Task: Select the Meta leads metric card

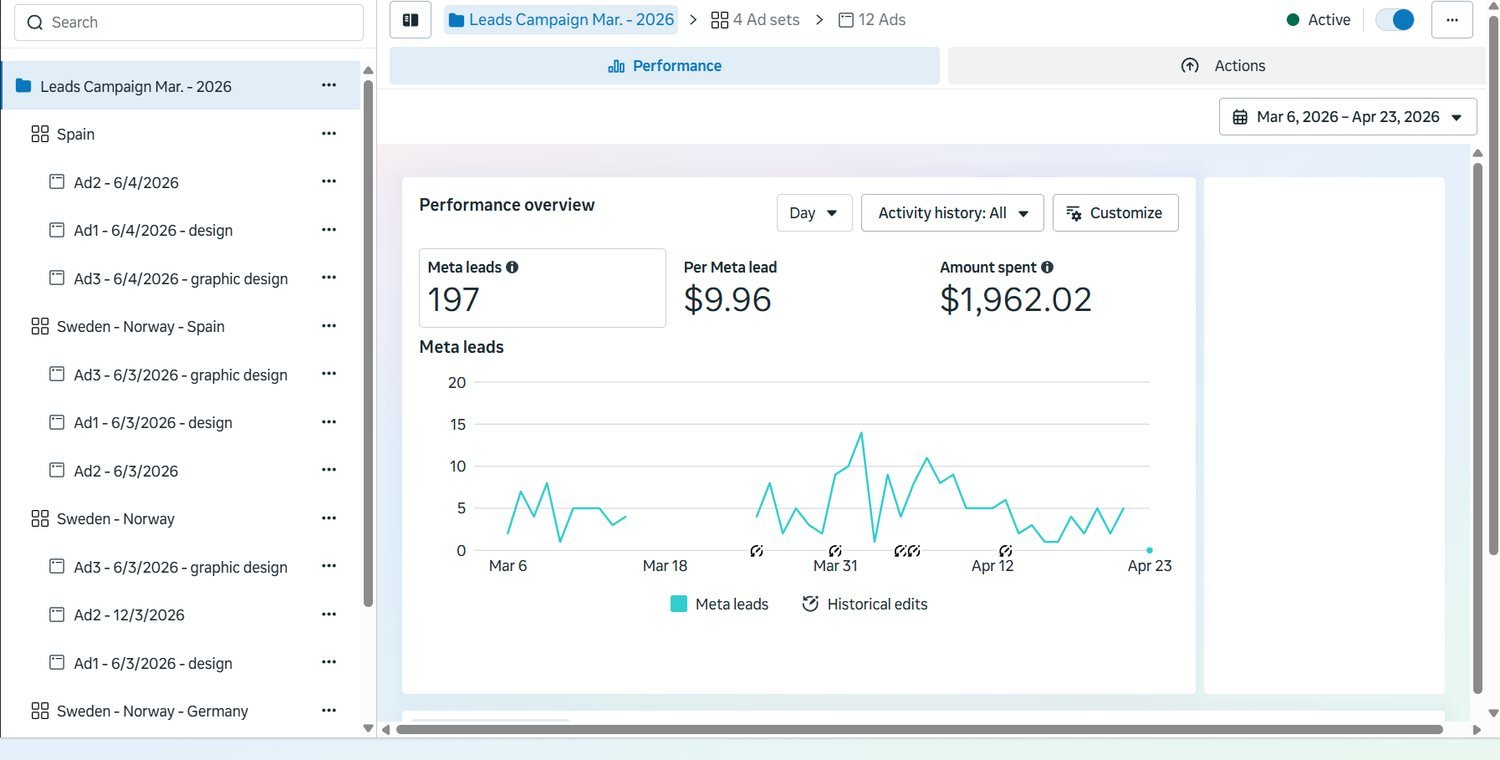Action: (542, 288)
